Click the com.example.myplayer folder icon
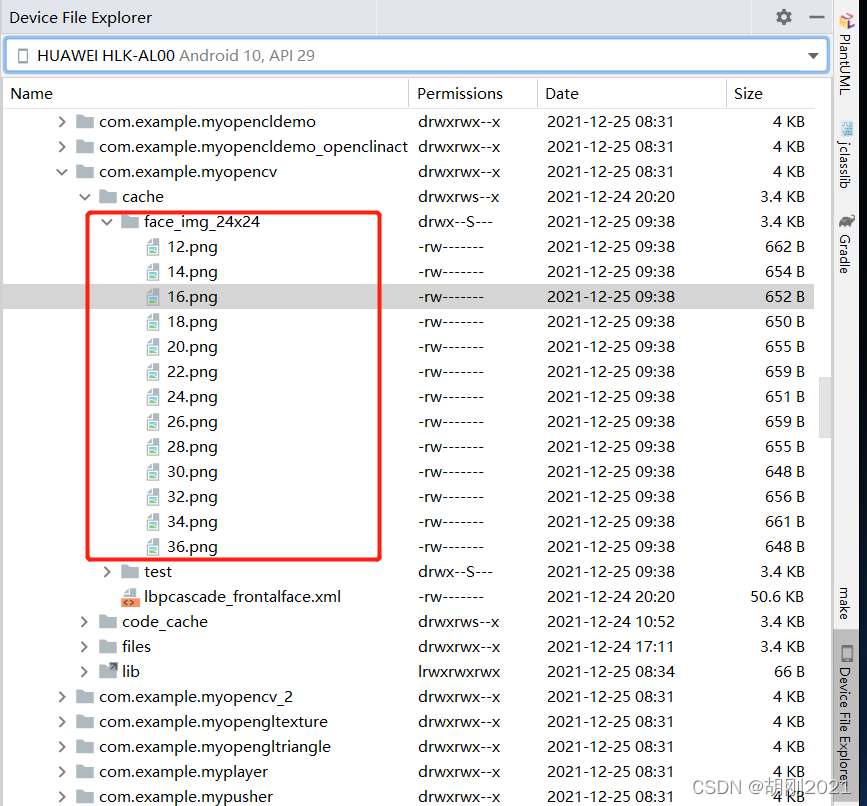This screenshot has height=806, width=867. (x=85, y=772)
